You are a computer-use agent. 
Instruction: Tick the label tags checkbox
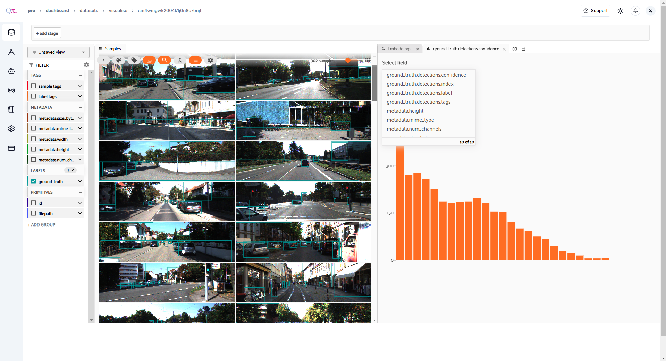click(x=34, y=96)
